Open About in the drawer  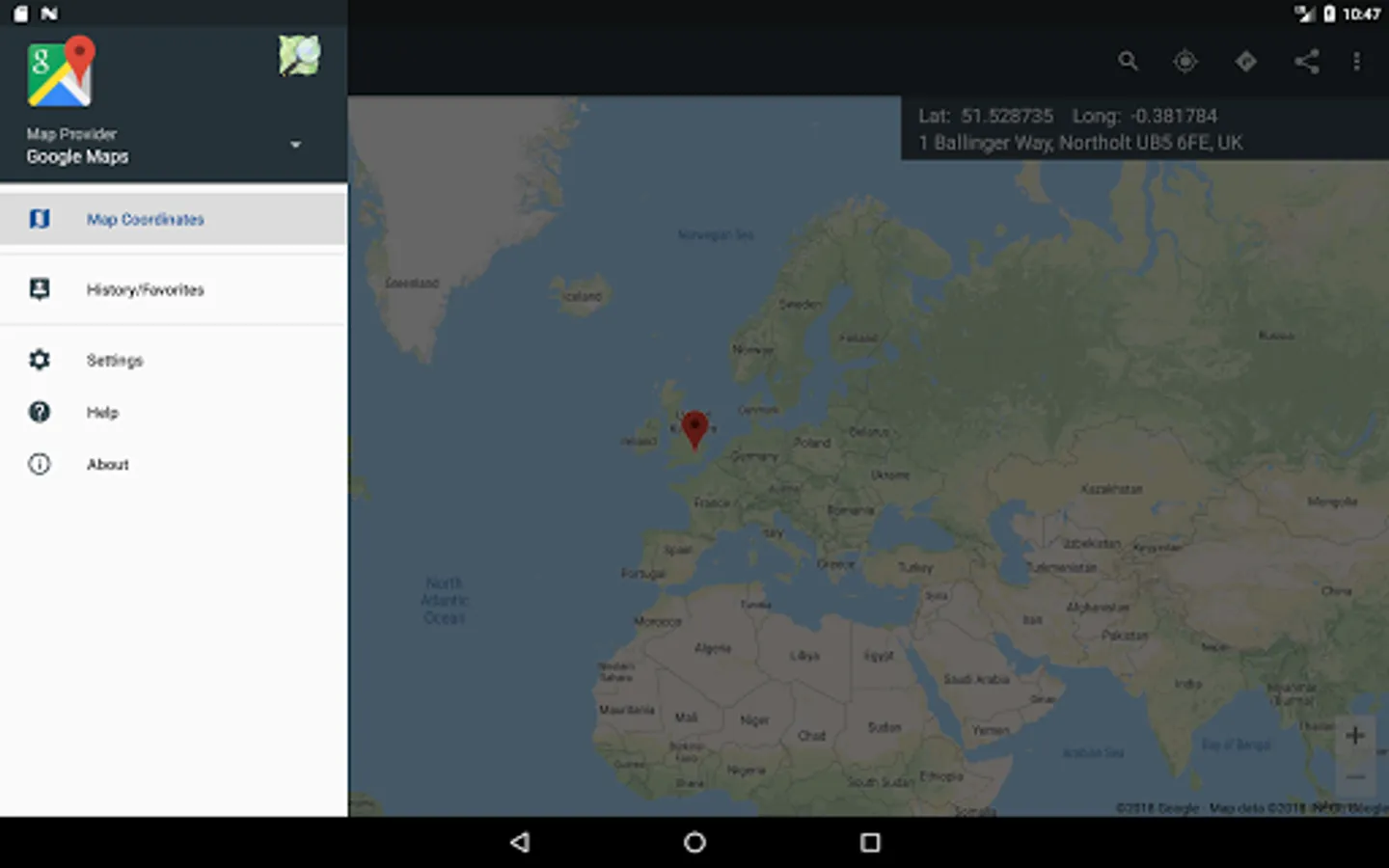coord(174,464)
